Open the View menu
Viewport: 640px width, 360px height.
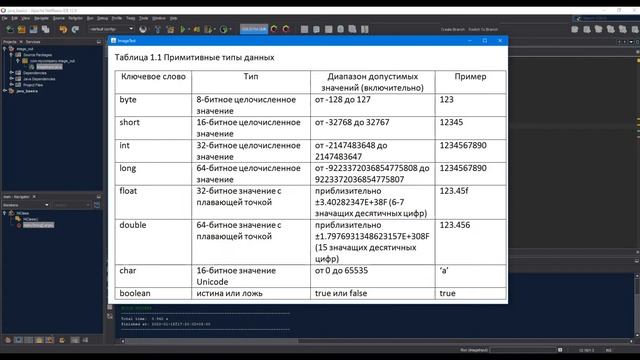tap(25, 18)
